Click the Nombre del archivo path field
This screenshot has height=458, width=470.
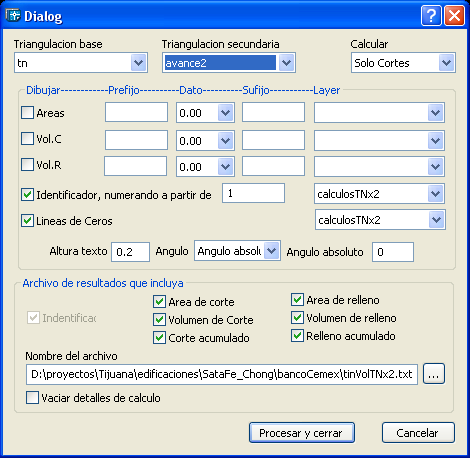(x=222, y=374)
